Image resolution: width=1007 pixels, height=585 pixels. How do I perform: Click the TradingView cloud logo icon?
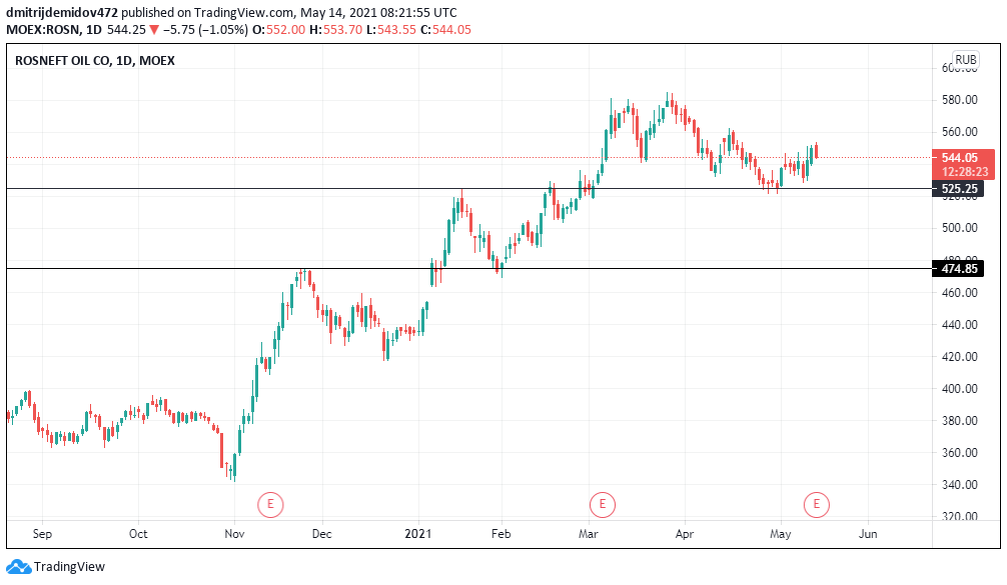(19, 566)
